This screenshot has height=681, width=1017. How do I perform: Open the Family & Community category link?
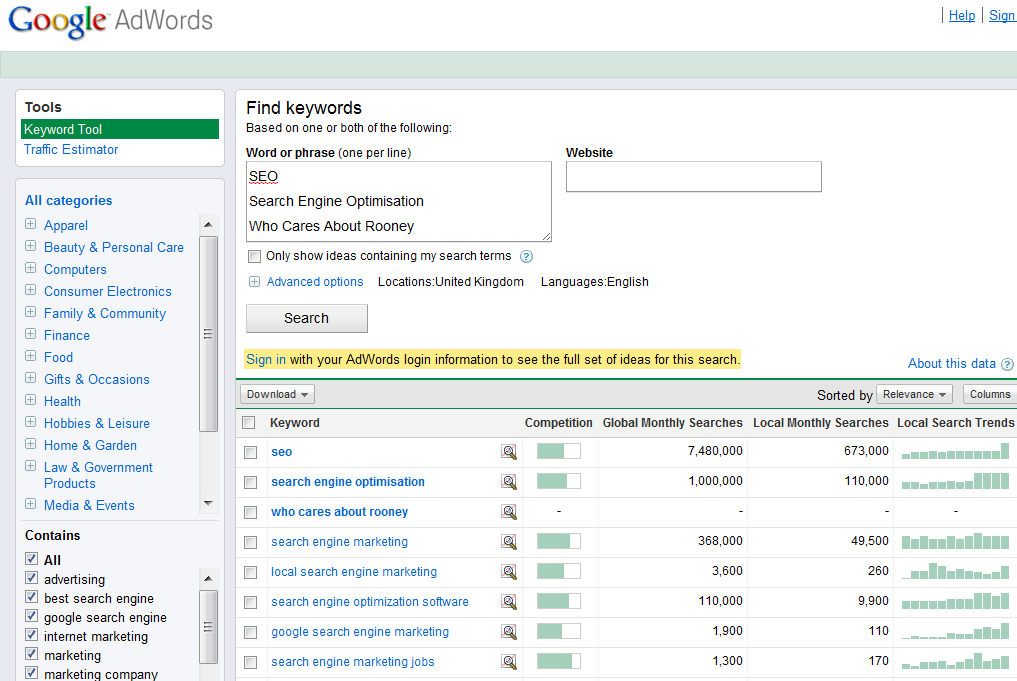click(x=105, y=313)
